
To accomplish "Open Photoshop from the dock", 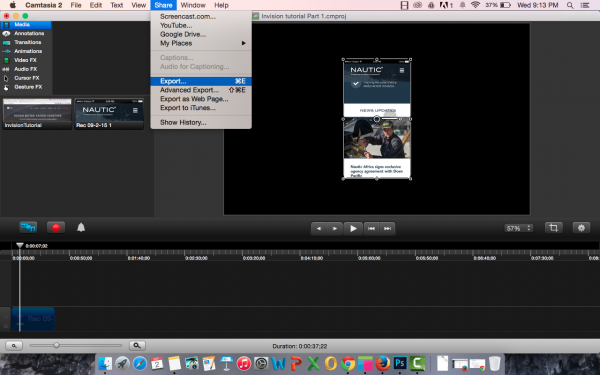I will coord(400,363).
